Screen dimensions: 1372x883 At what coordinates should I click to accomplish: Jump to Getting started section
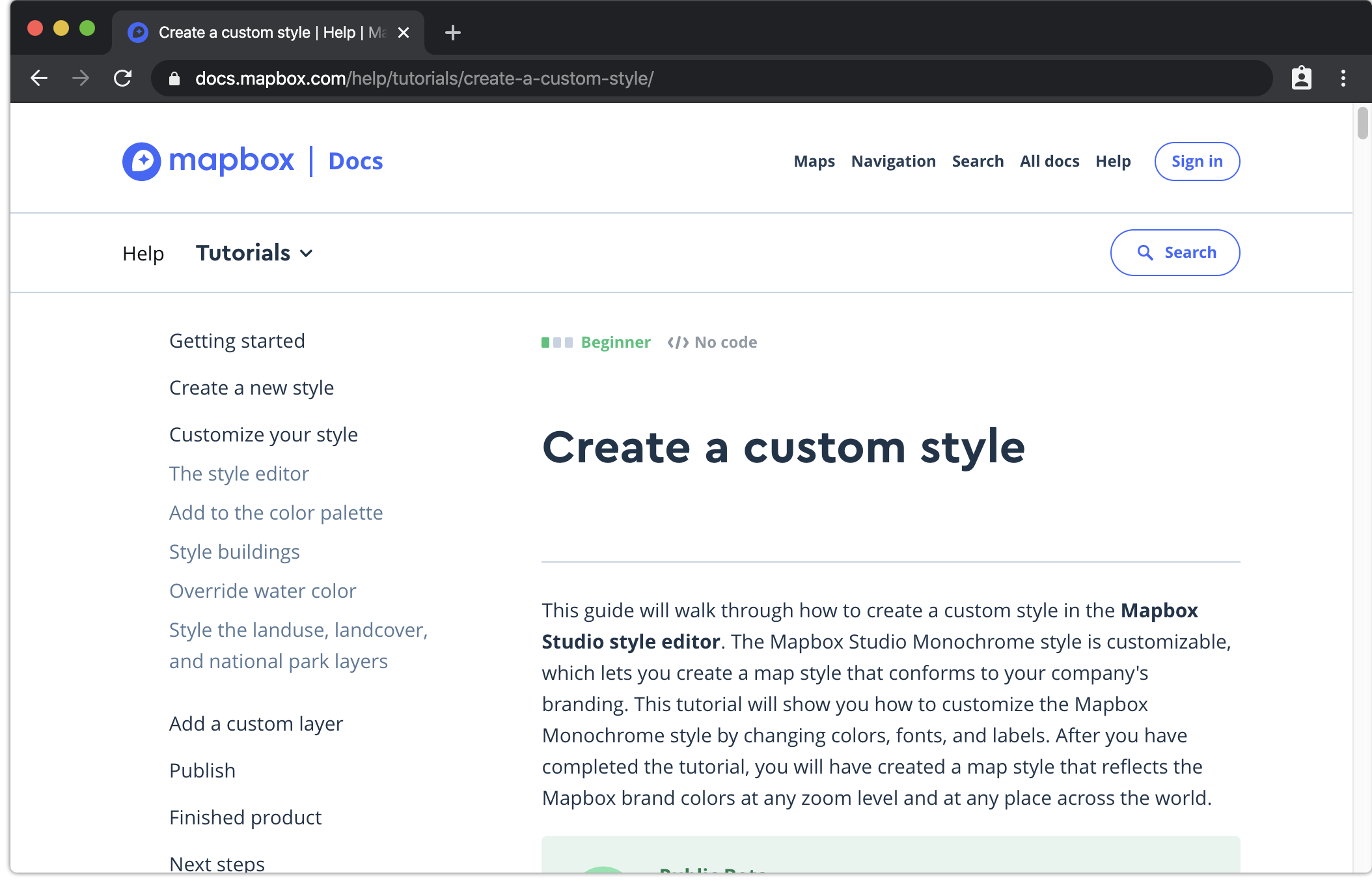[x=237, y=341]
